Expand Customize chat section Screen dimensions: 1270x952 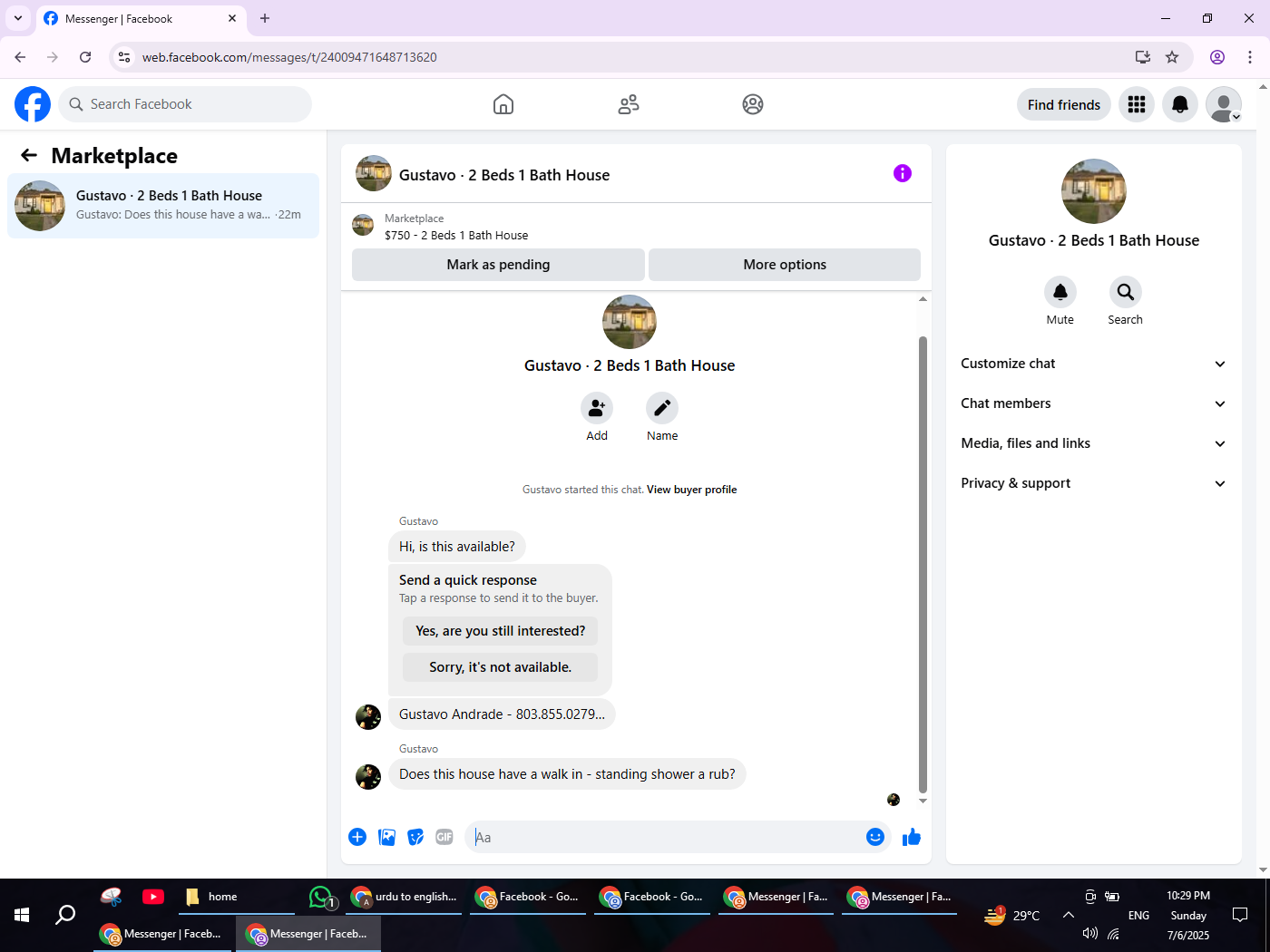coord(1094,364)
